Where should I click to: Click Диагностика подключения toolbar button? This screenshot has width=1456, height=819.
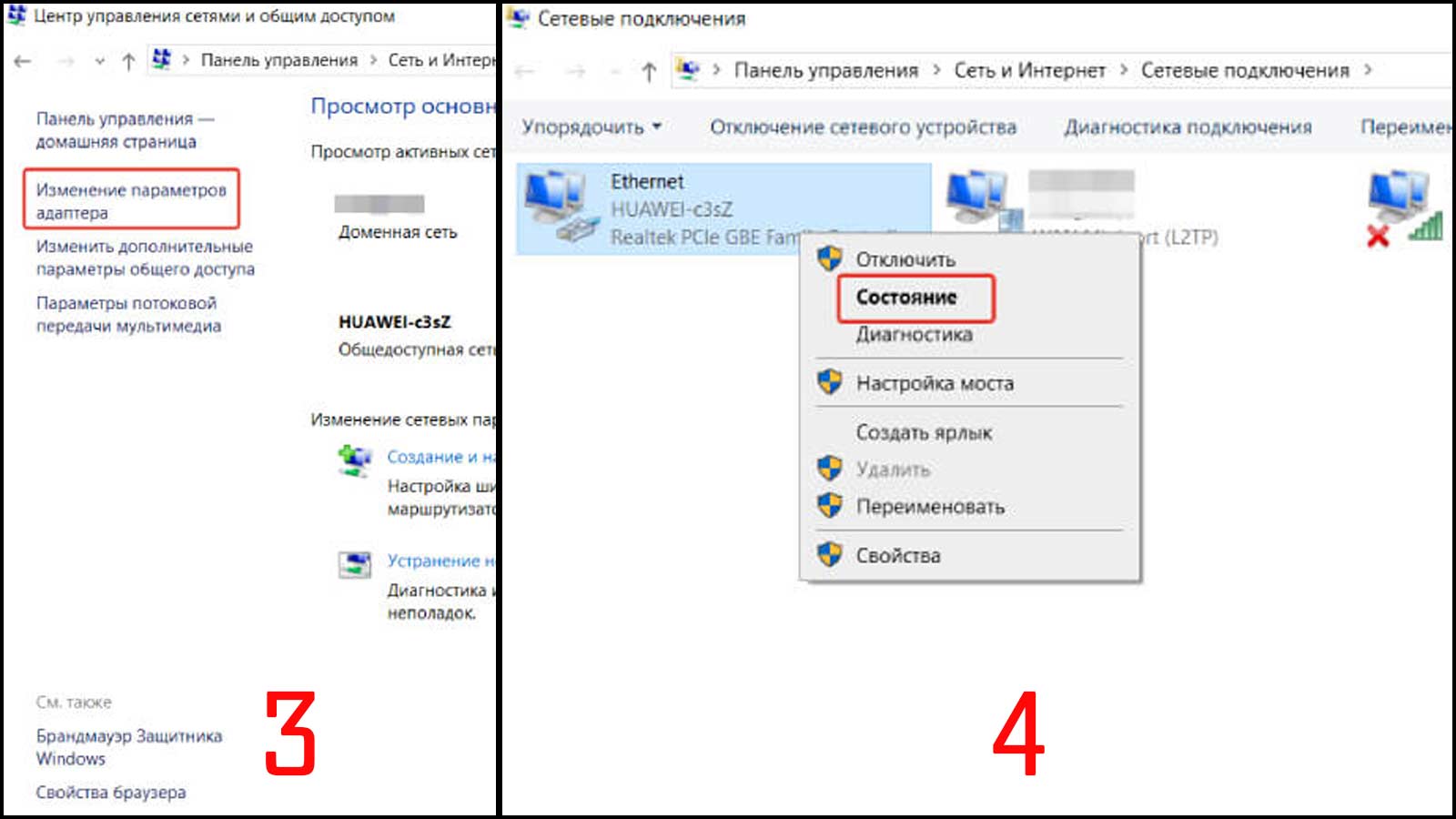pos(1188,127)
